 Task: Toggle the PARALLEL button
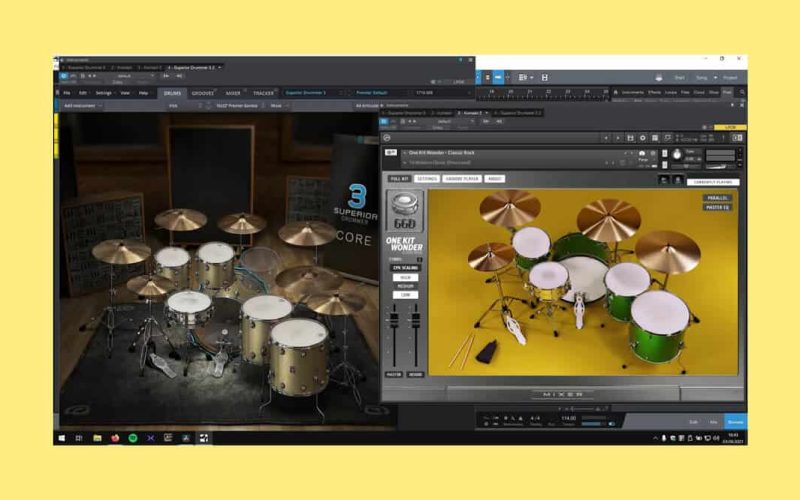point(717,198)
